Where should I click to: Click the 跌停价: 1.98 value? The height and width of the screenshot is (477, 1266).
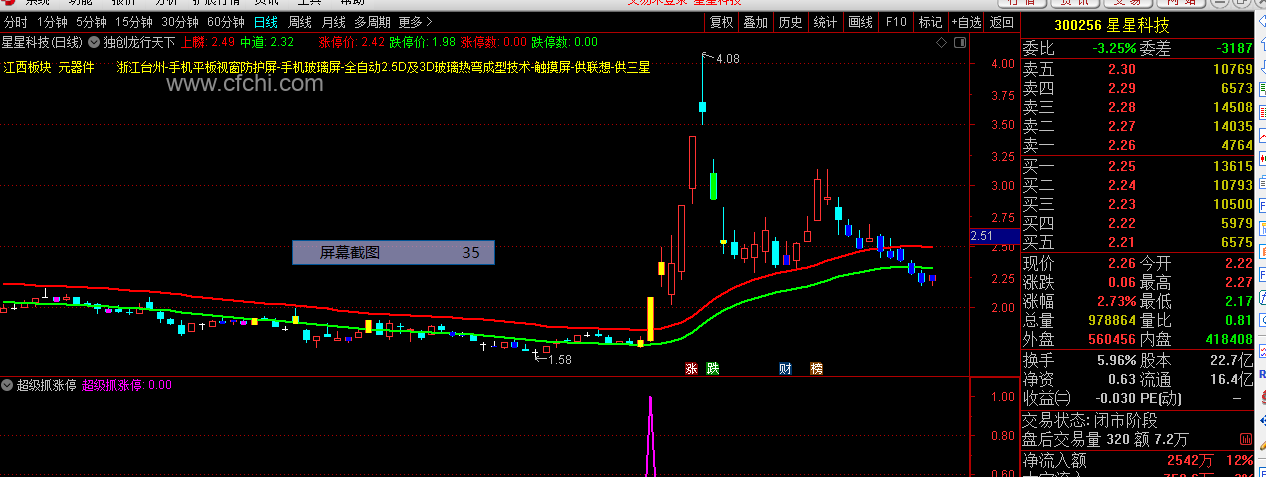(x=422, y=42)
